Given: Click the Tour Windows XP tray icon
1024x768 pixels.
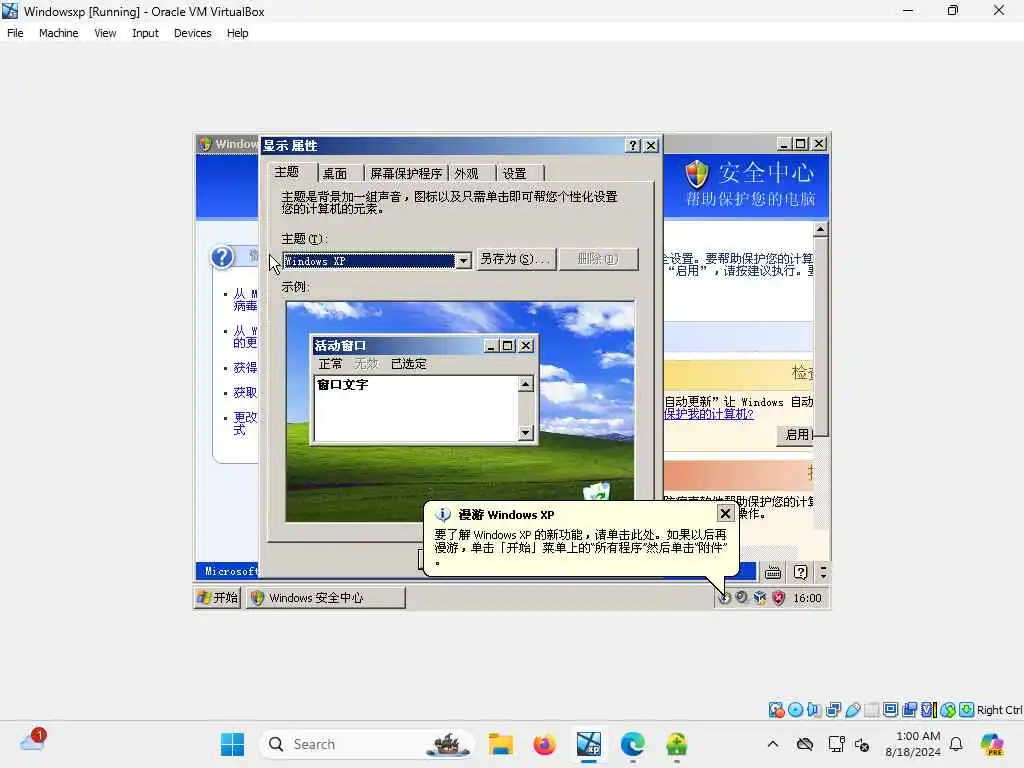Looking at the screenshot, I should (724, 598).
